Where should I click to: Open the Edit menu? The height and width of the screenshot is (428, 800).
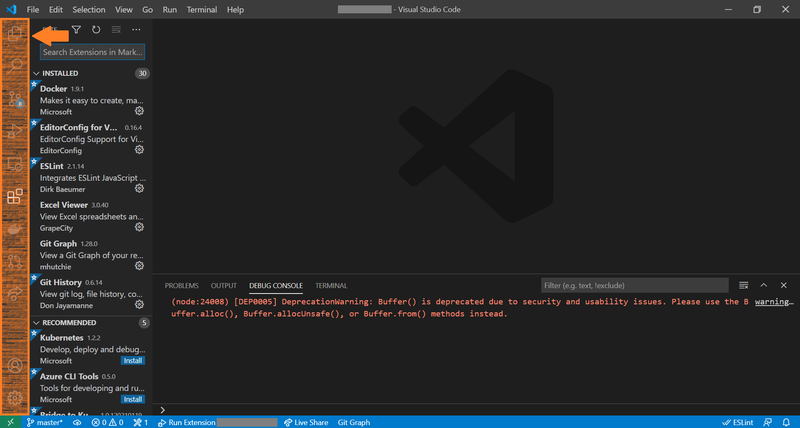tap(56, 9)
